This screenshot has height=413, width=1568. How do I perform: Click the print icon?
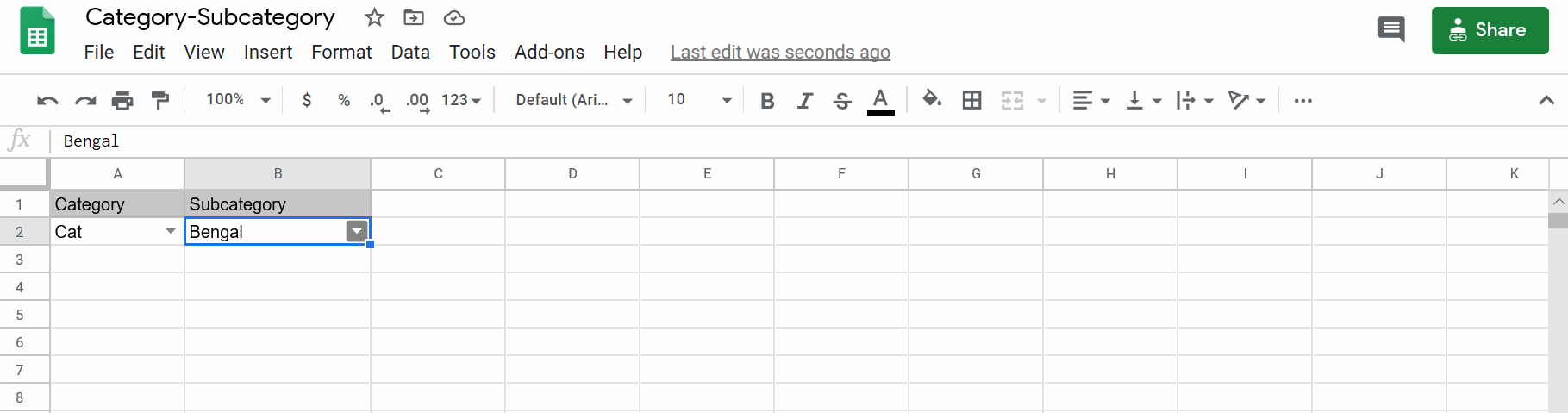click(x=122, y=101)
